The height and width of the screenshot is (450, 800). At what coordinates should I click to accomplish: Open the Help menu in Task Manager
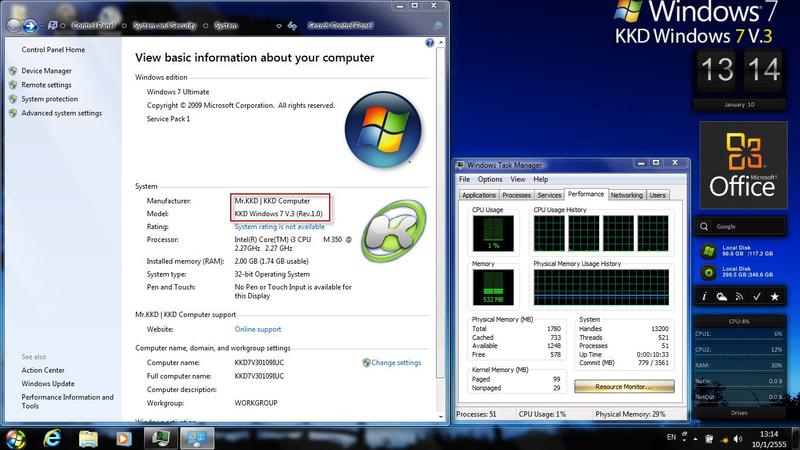(541, 180)
